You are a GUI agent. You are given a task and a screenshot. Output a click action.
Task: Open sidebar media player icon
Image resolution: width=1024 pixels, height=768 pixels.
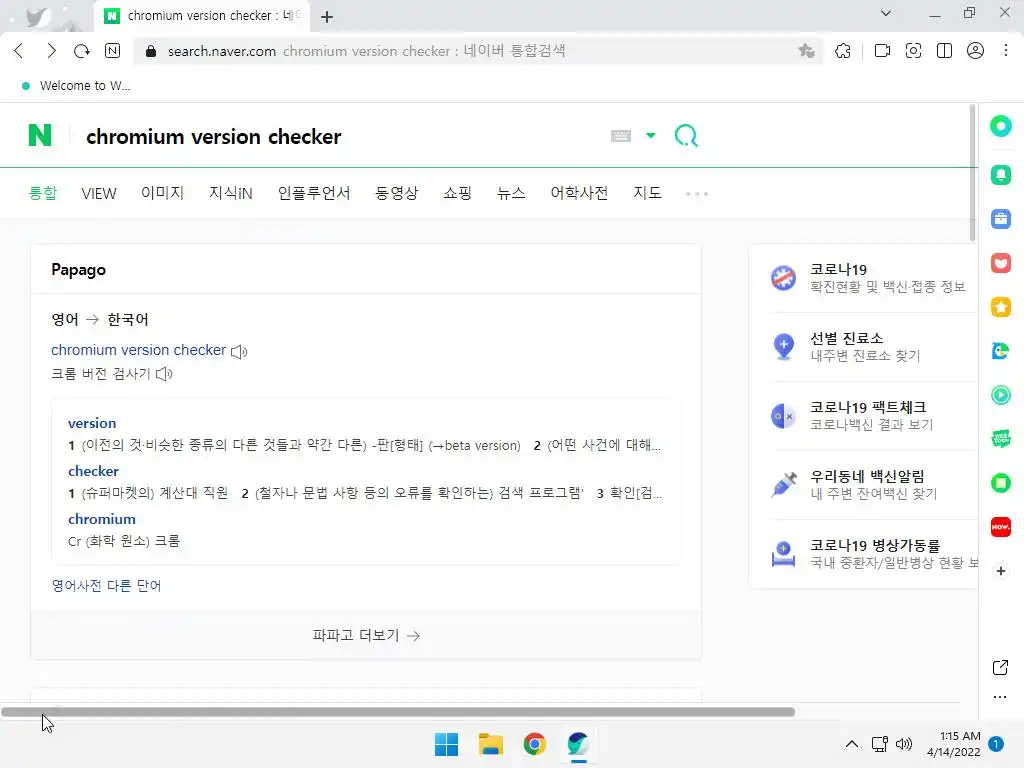1000,395
